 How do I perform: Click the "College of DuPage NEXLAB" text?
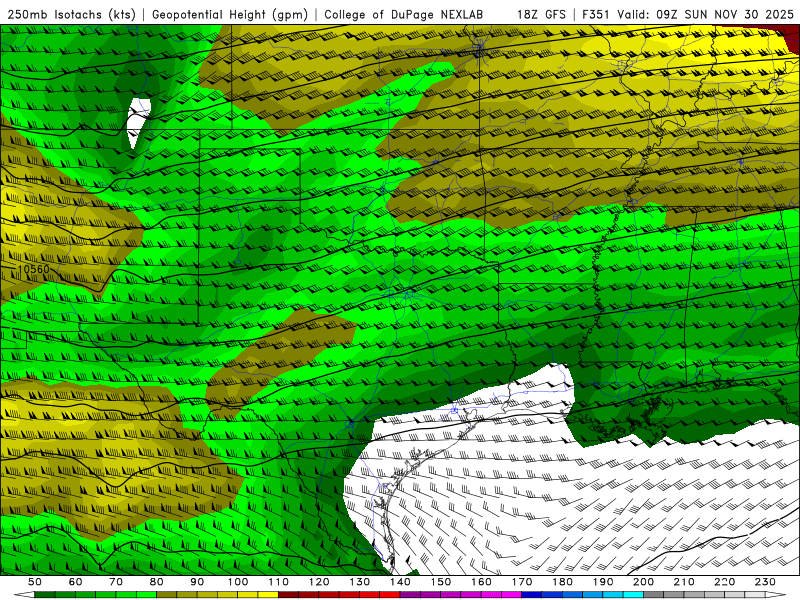pyautogui.click(x=404, y=15)
